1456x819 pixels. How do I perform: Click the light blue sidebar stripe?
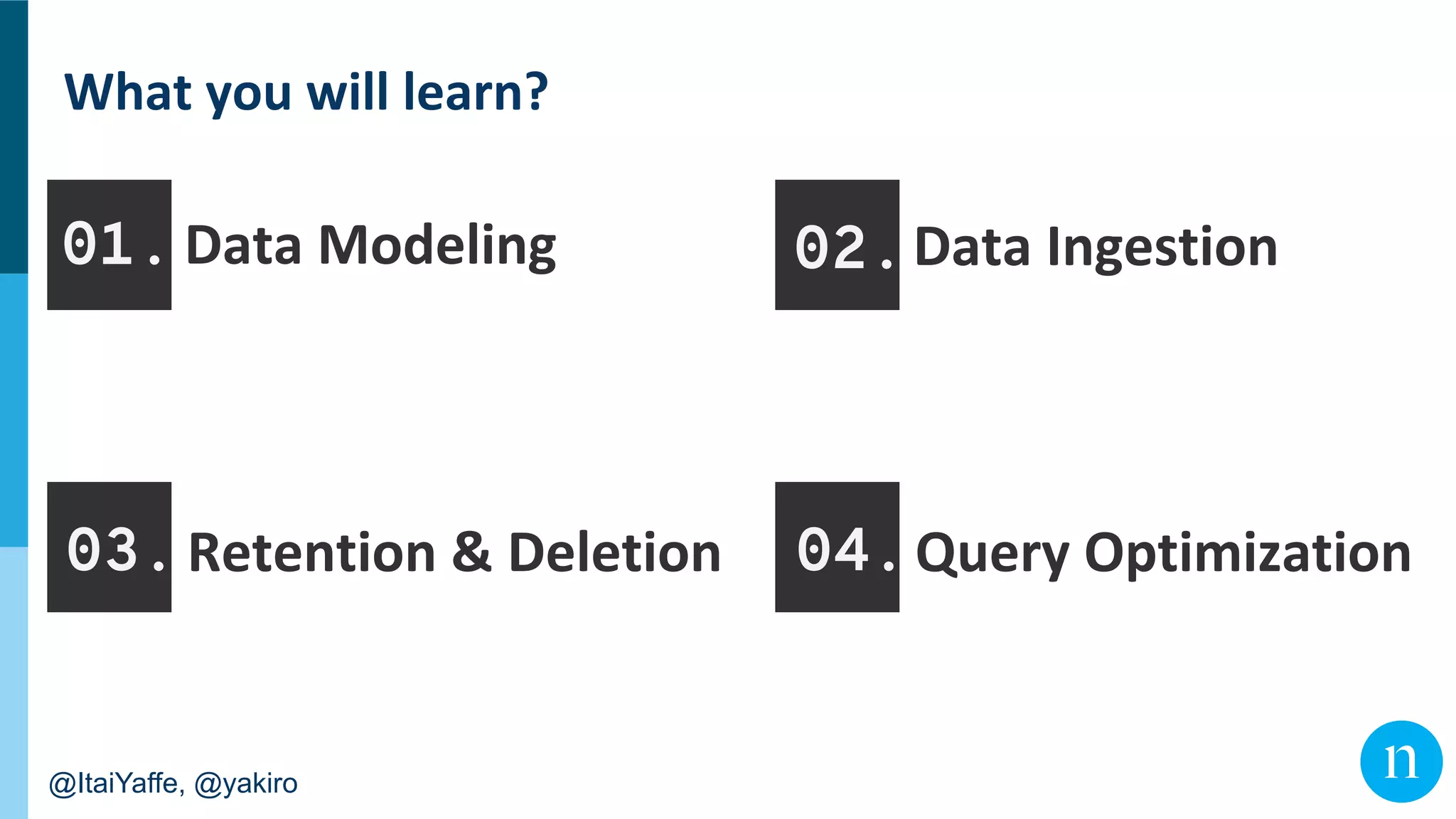pos(14,682)
